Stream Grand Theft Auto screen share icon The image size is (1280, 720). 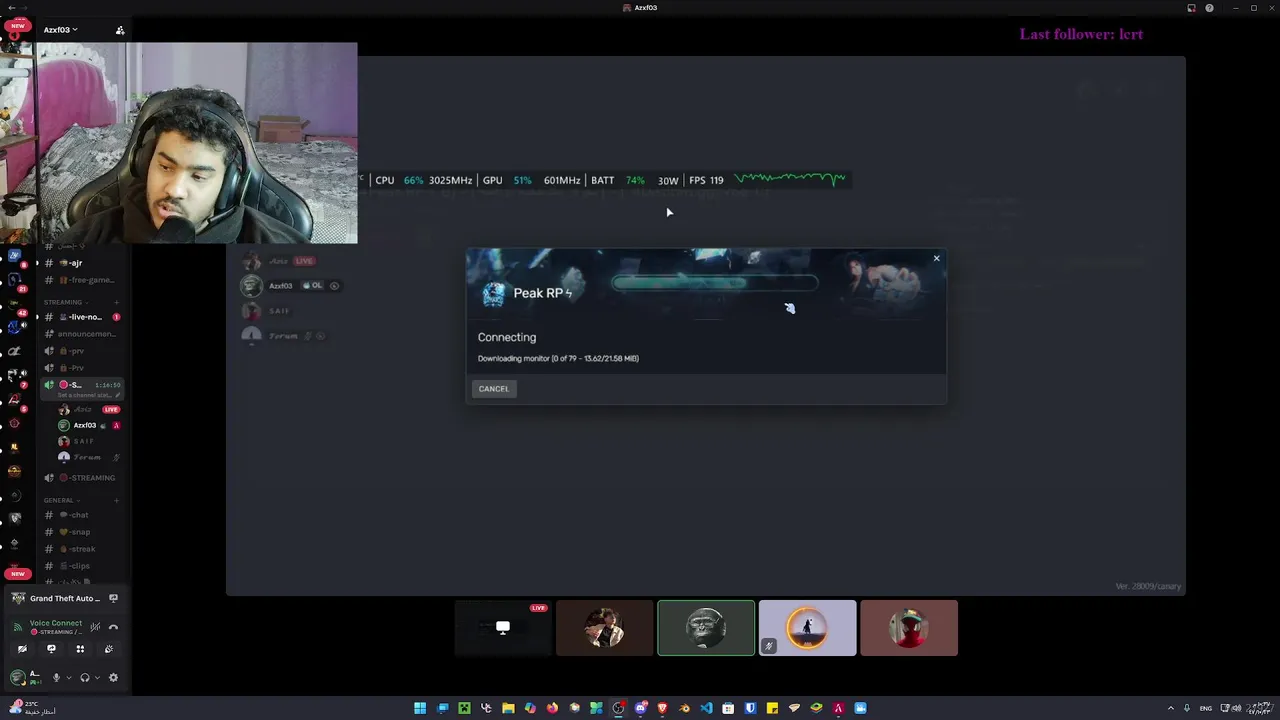[x=113, y=598]
